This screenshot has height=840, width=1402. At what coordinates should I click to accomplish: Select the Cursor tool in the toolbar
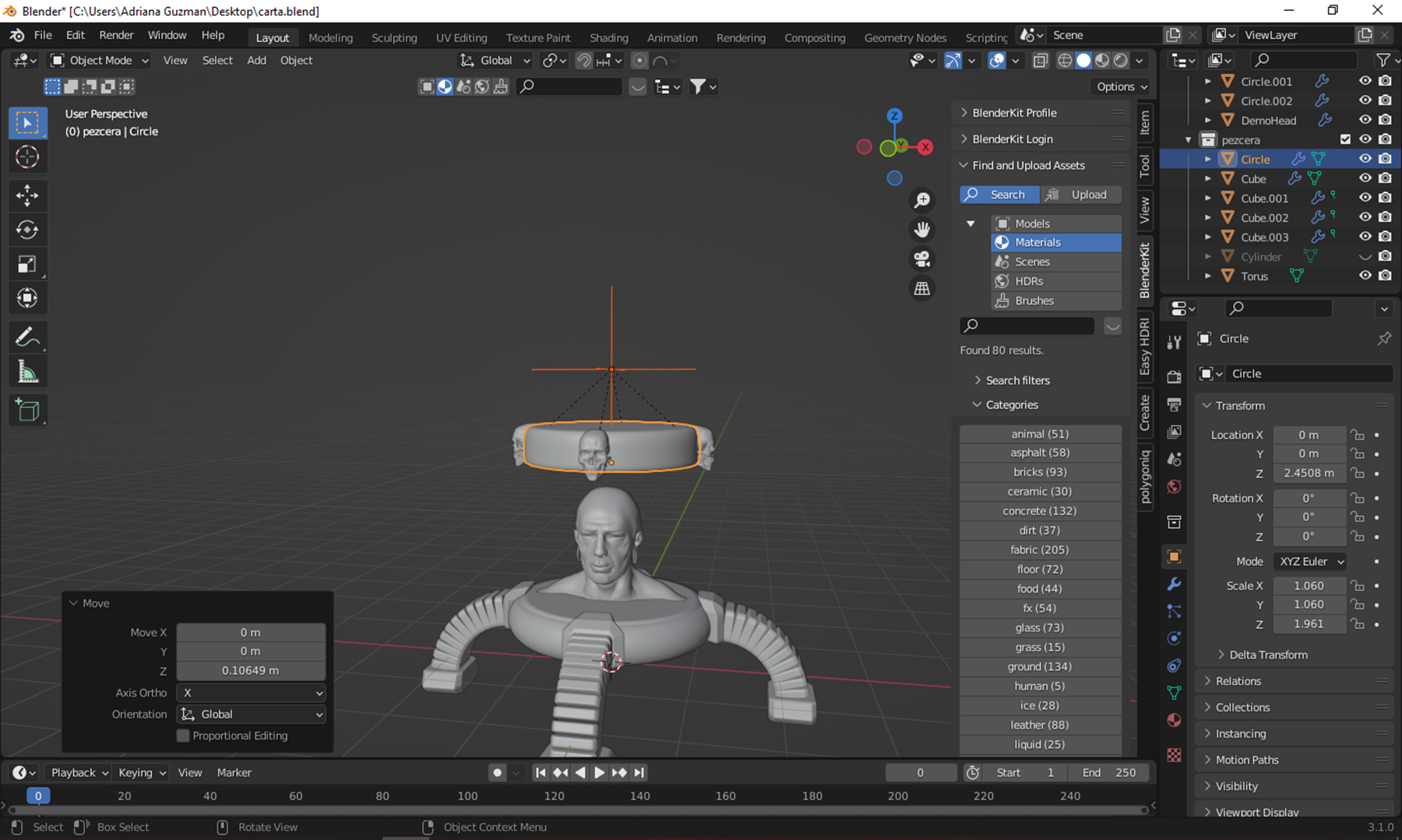pos(27,157)
